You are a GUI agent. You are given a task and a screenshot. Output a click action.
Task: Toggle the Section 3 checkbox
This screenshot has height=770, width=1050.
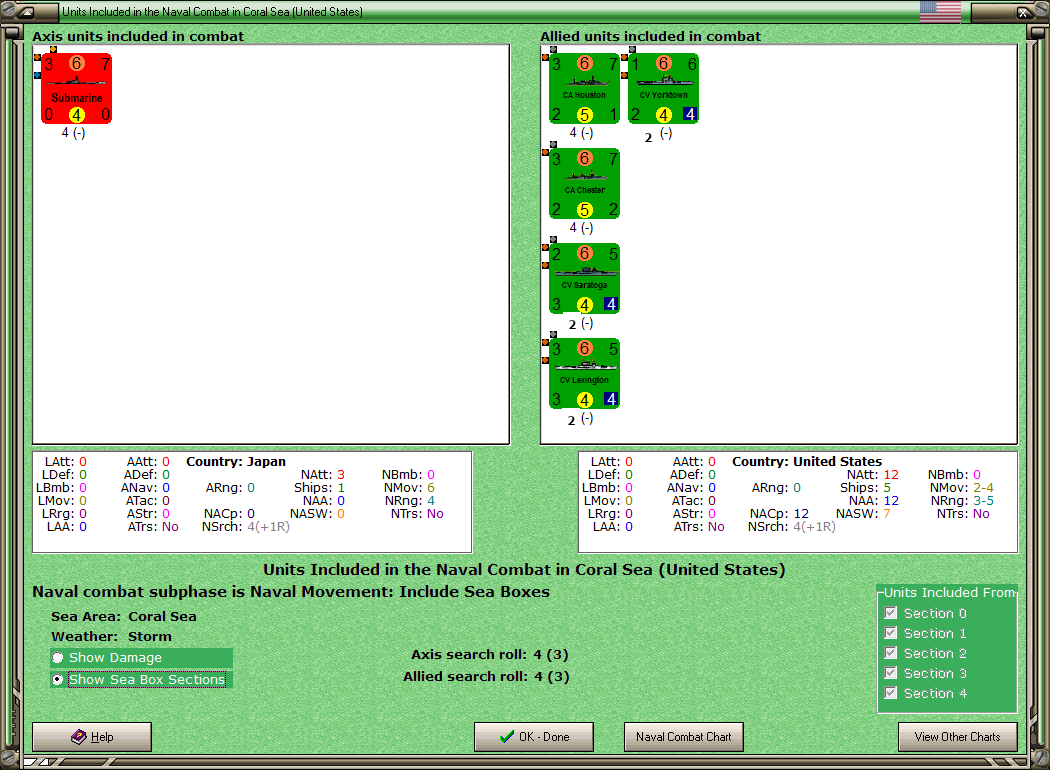click(891, 673)
